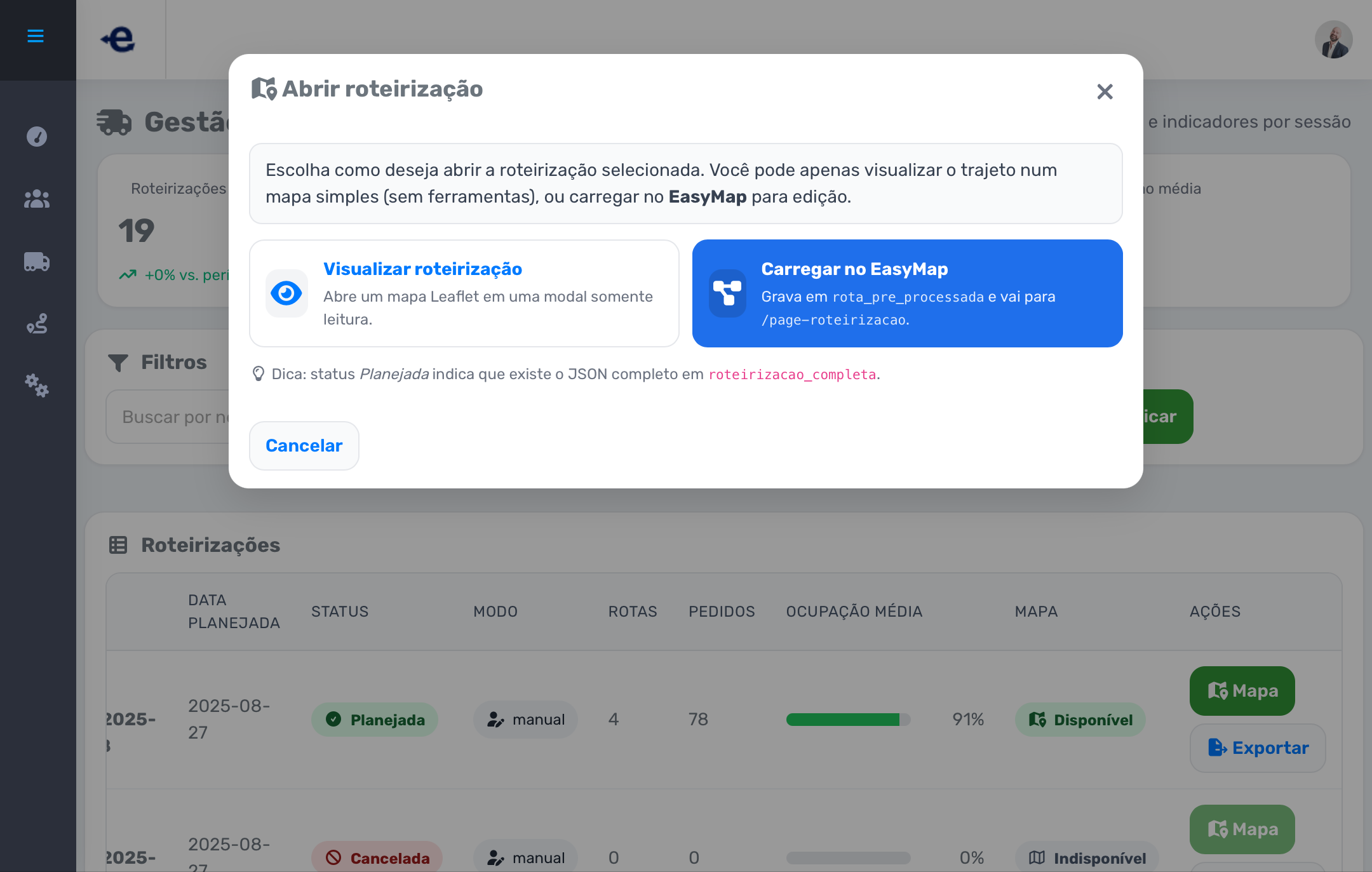Open the user avatar profile menu
Screen dimensions: 1372x872
tap(1333, 39)
